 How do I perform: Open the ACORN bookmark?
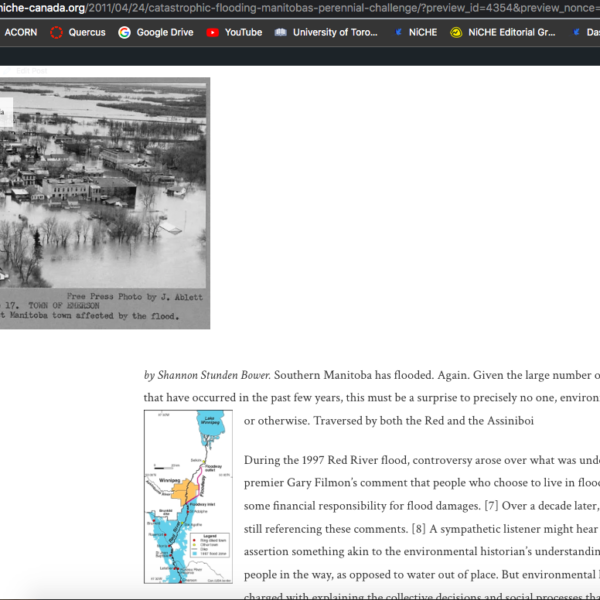(20, 32)
